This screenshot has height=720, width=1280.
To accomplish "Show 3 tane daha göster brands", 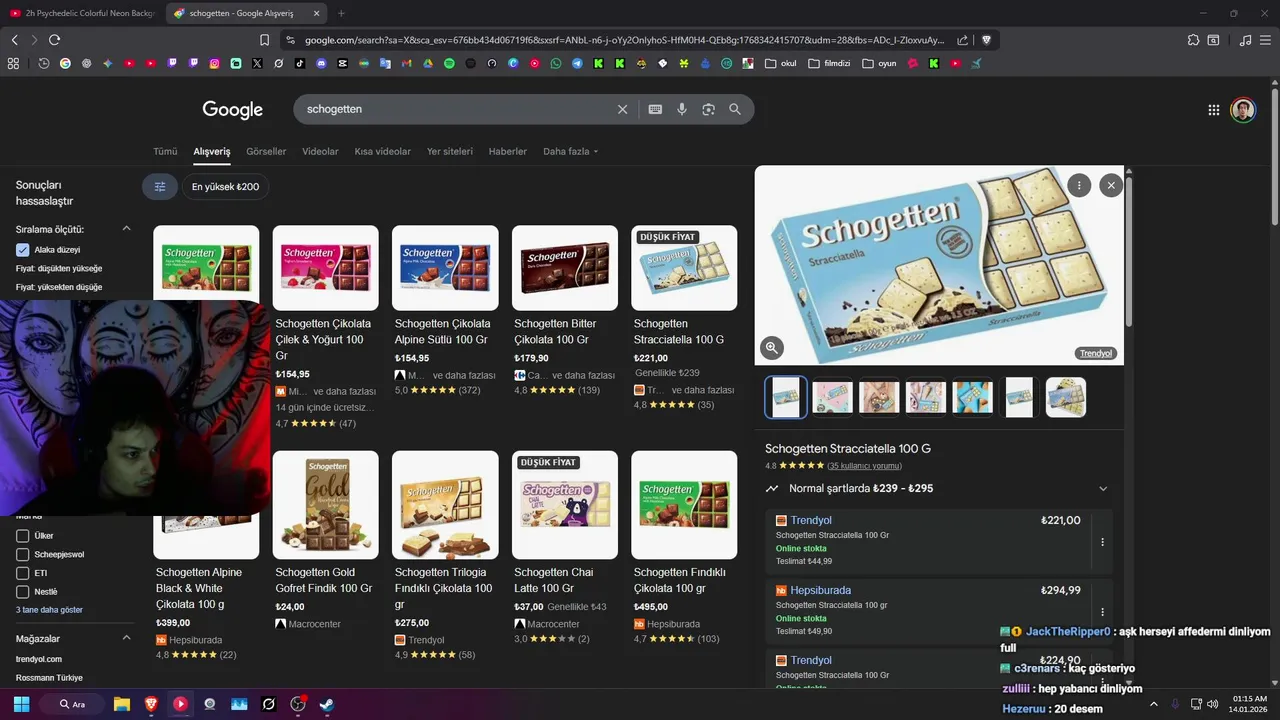I will [49, 610].
